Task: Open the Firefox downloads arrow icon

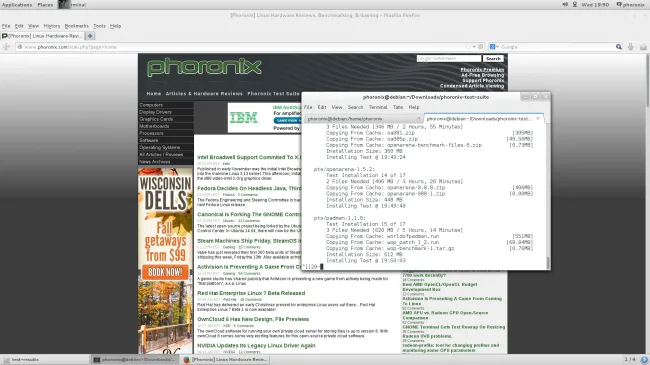Action: click(x=631, y=47)
